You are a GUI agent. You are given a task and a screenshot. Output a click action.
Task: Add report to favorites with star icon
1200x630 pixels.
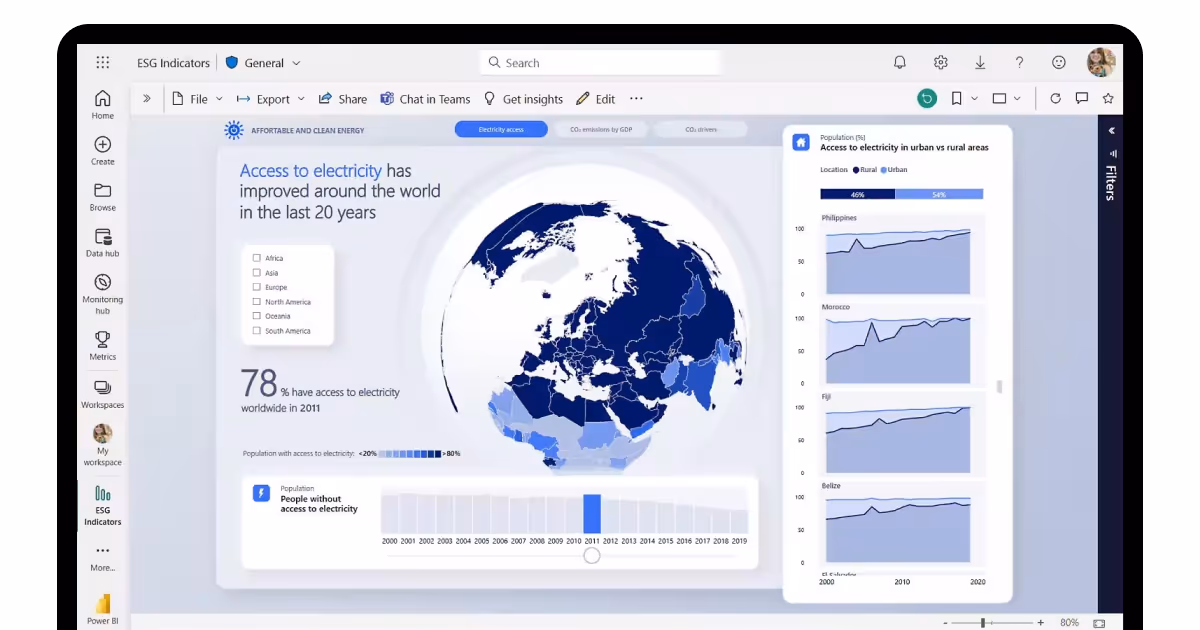pos(1108,98)
